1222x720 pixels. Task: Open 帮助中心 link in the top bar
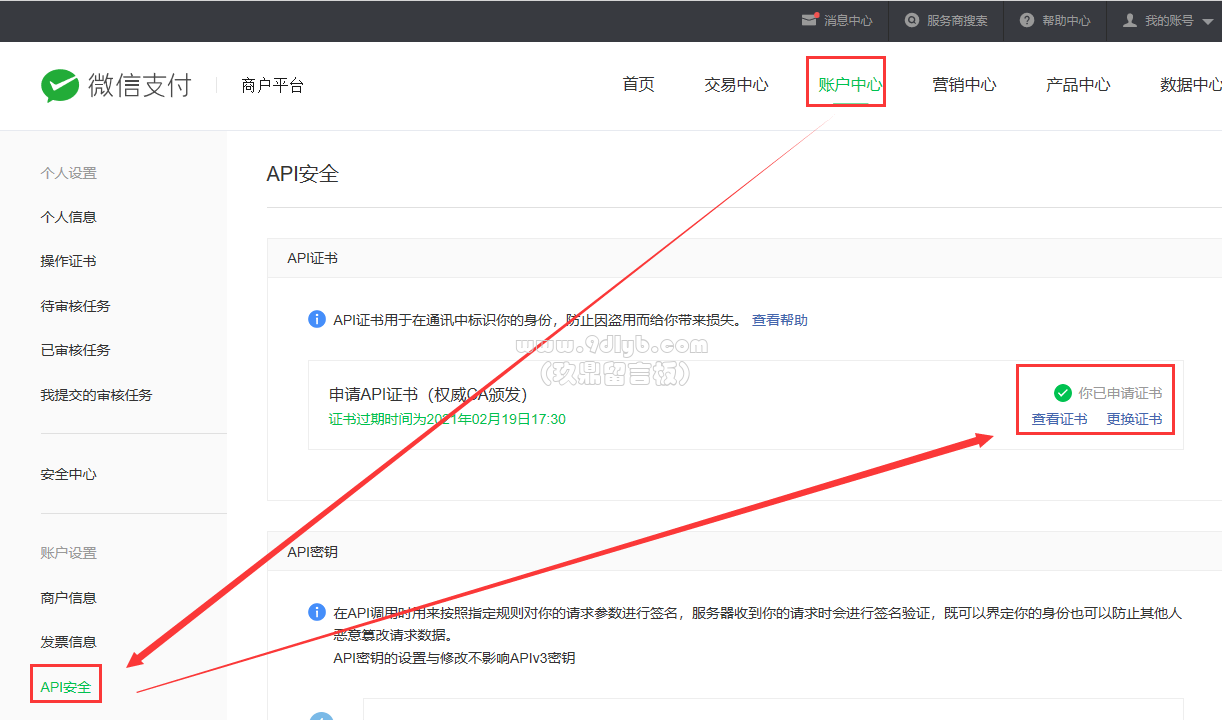1066,20
